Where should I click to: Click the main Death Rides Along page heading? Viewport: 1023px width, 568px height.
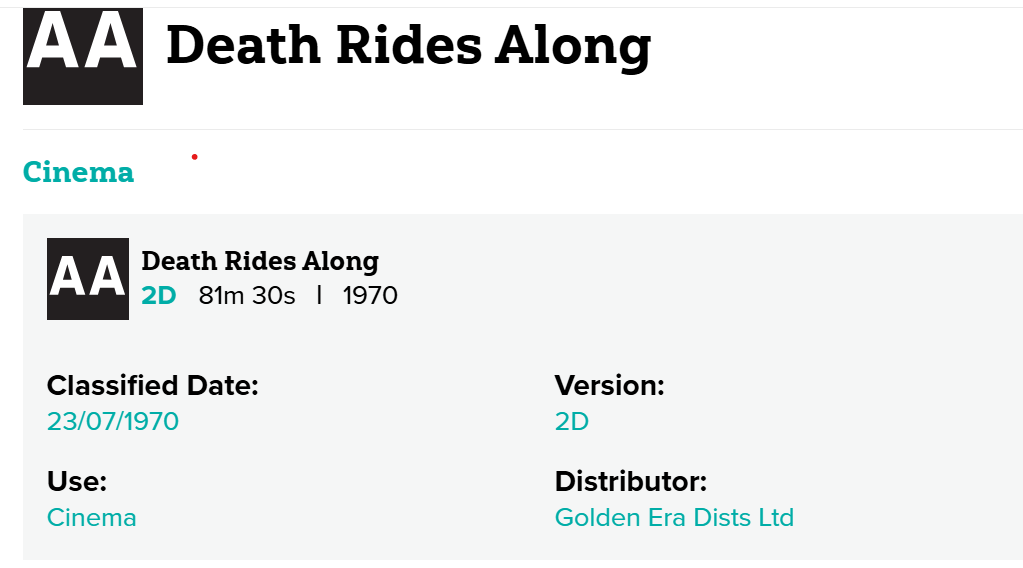pos(408,45)
